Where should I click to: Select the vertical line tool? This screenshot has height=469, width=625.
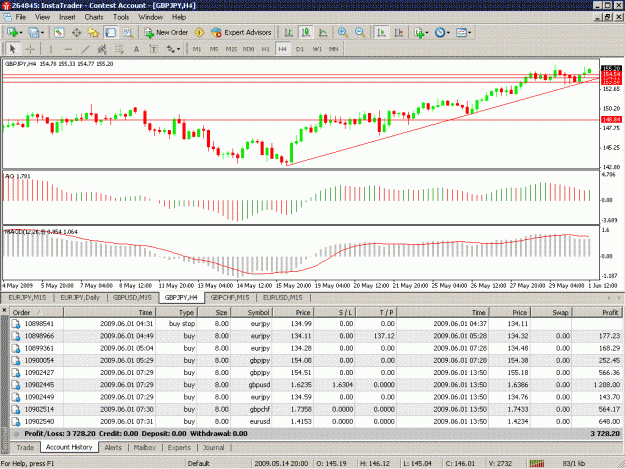point(51,49)
